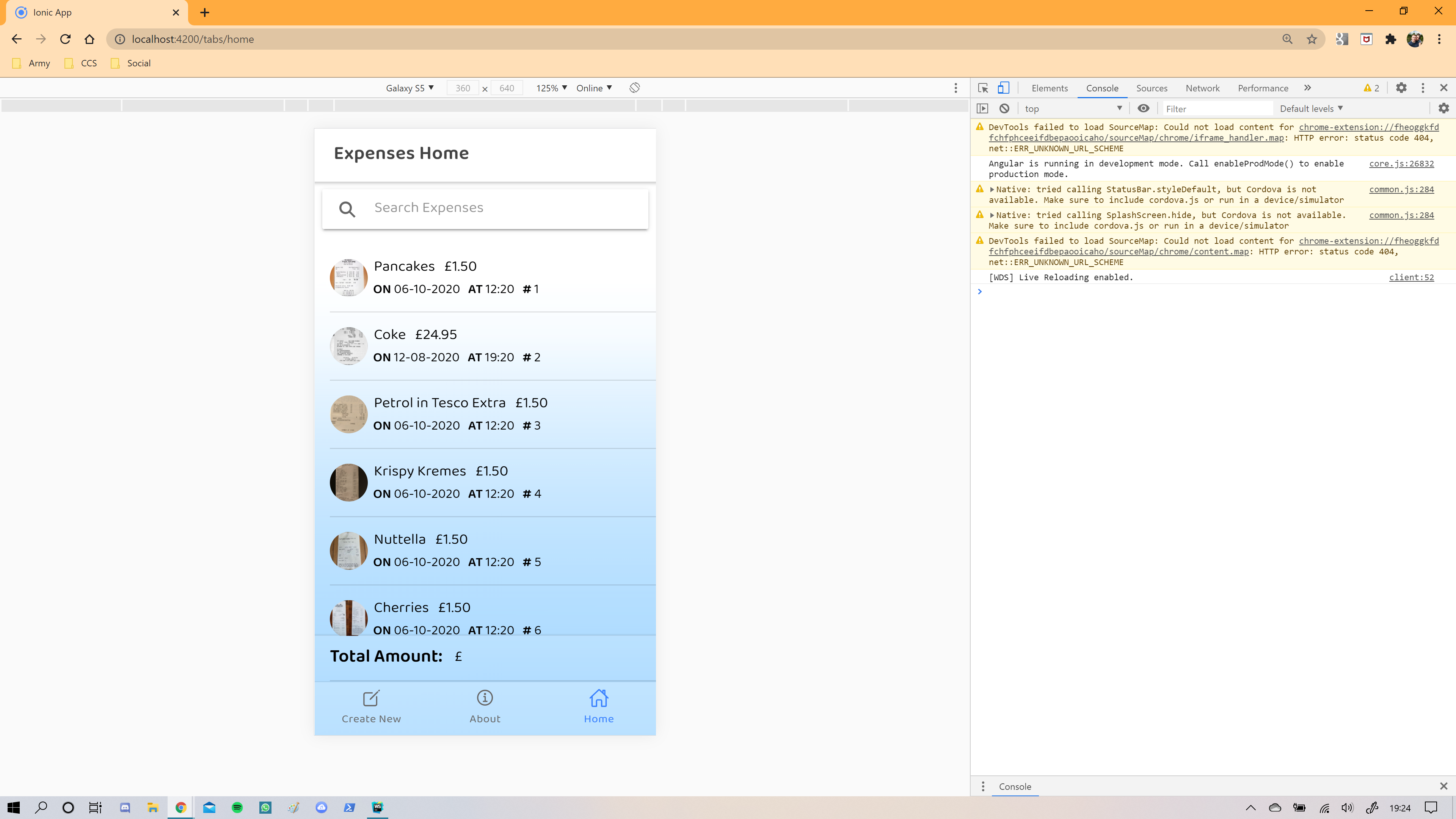
Task: Open the core.js:26832 source link
Action: coord(1401,163)
